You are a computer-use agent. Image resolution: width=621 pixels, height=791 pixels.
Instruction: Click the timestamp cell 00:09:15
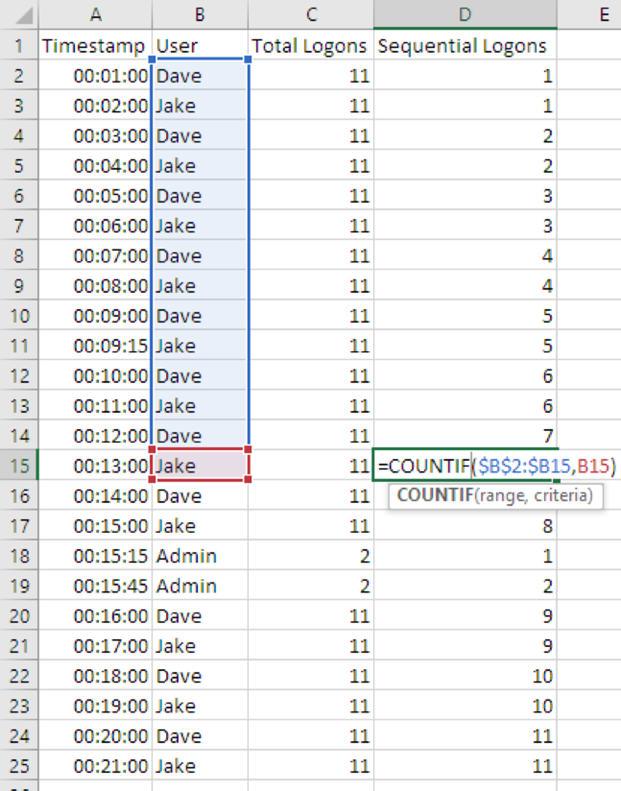click(x=95, y=346)
